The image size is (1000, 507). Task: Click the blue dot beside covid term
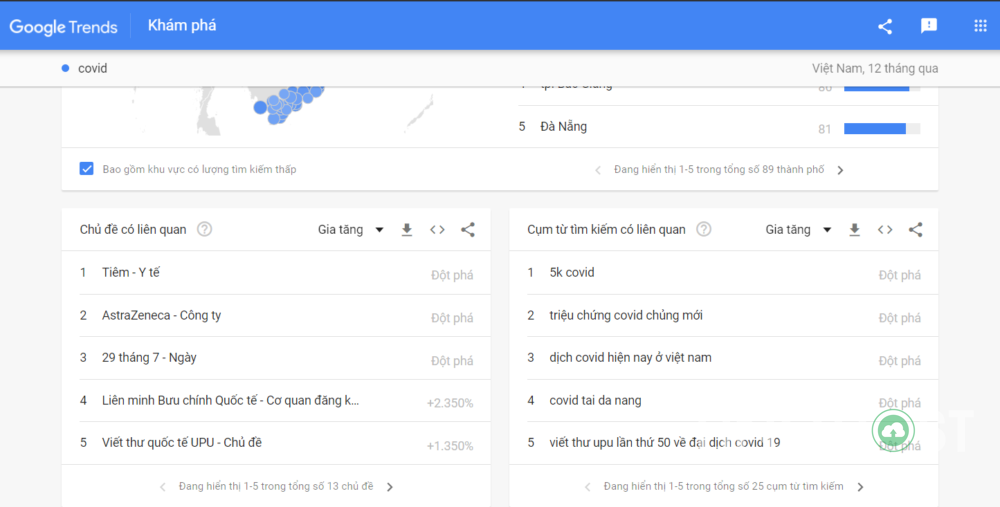click(x=65, y=68)
